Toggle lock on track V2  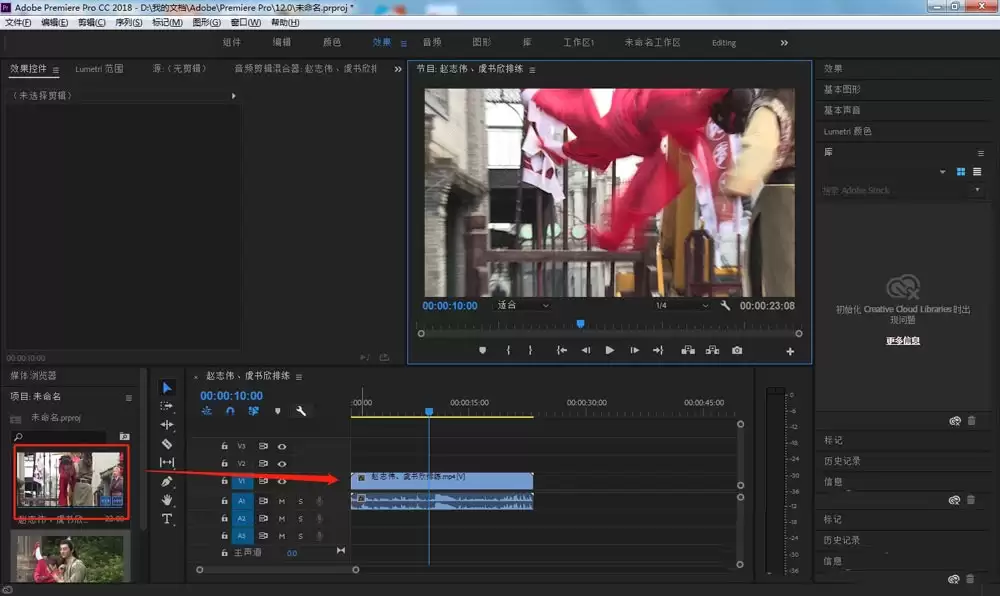coord(224,463)
